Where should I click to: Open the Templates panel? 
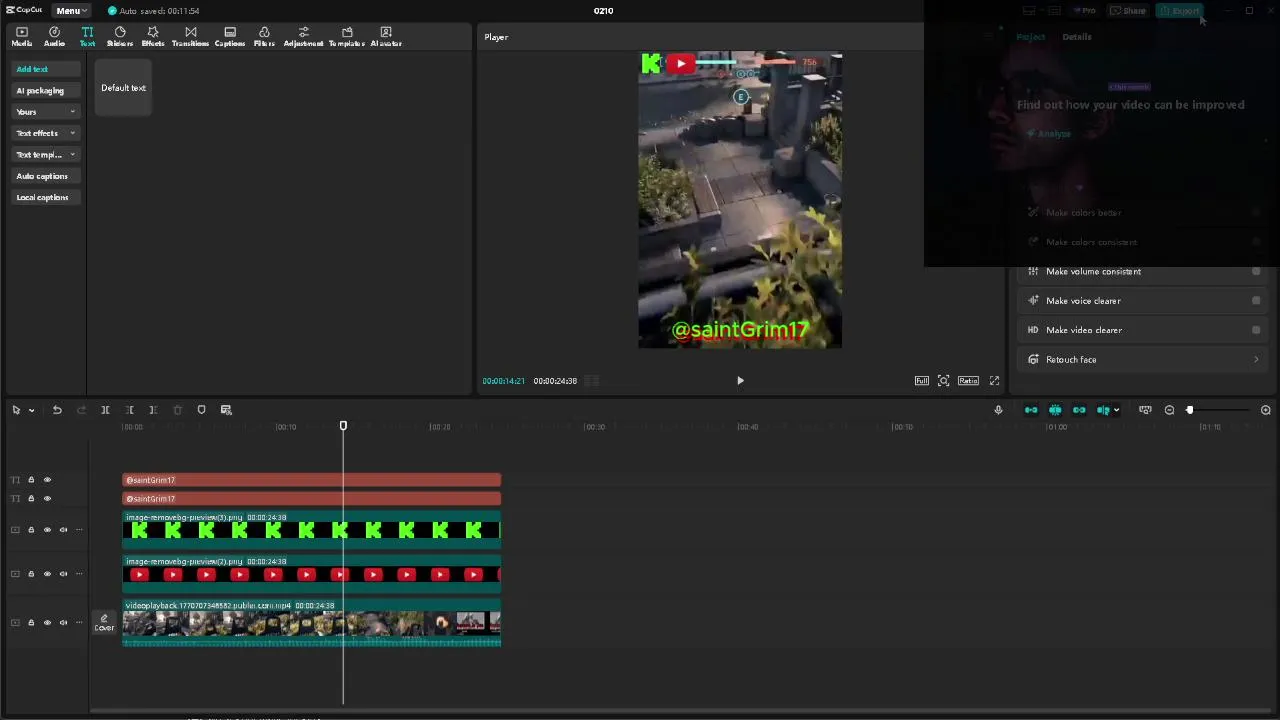click(347, 37)
